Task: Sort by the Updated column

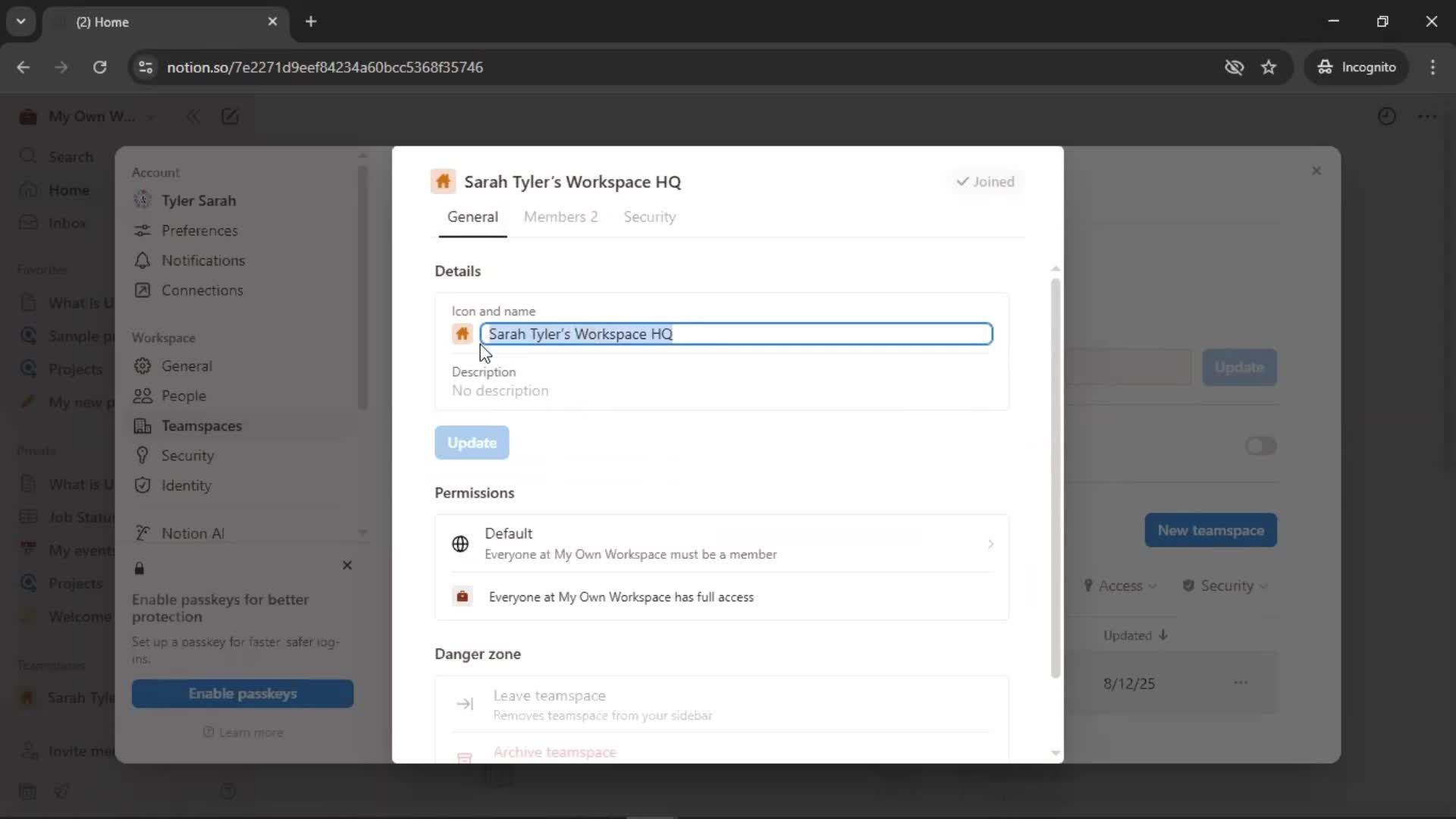Action: tap(1135, 635)
